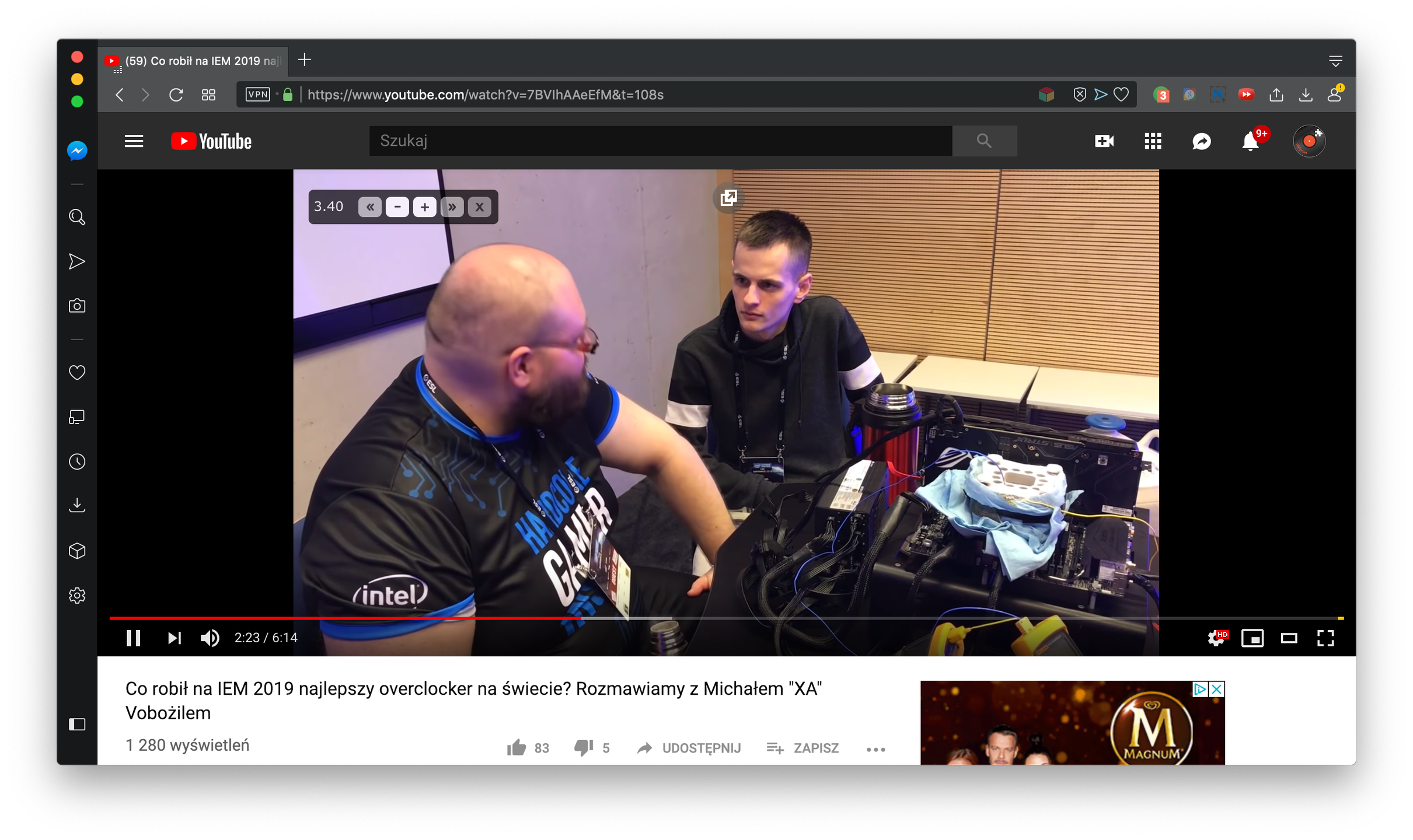The image size is (1413, 840).
Task: Pop out video with the overlay icon
Action: pyautogui.click(x=728, y=198)
